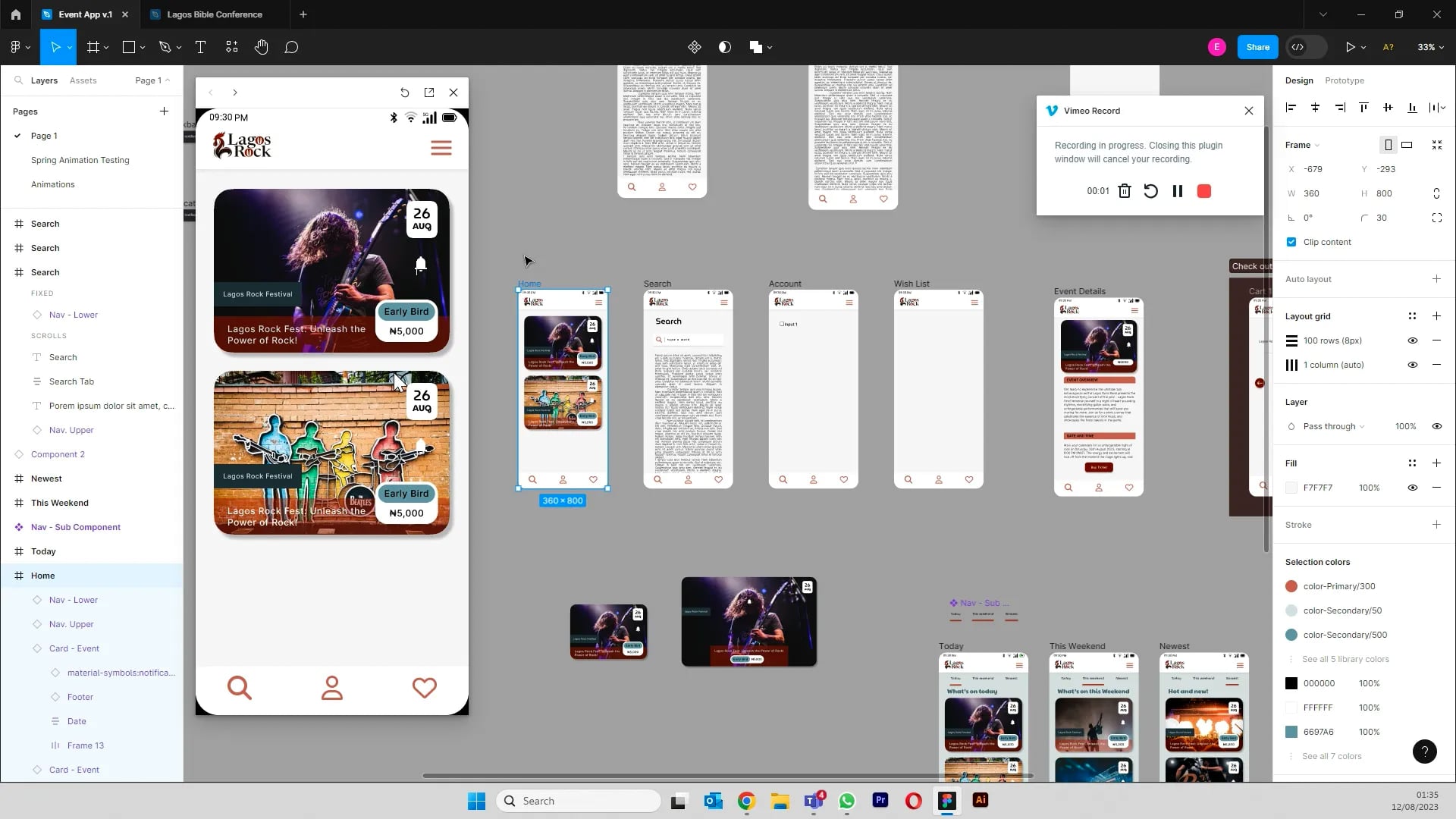Select the Comment tool

(291, 47)
